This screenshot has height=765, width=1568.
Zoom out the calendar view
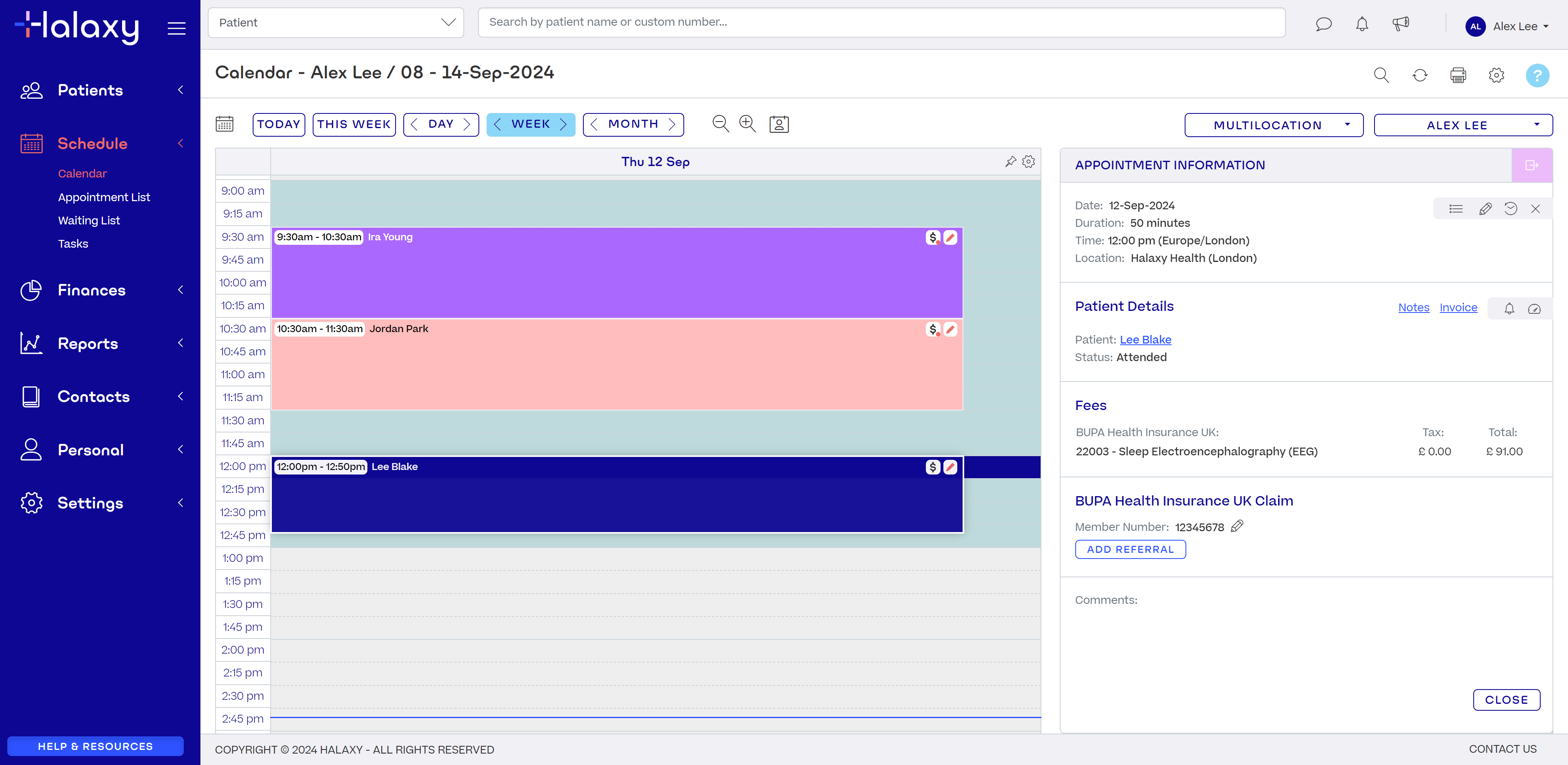pos(721,124)
